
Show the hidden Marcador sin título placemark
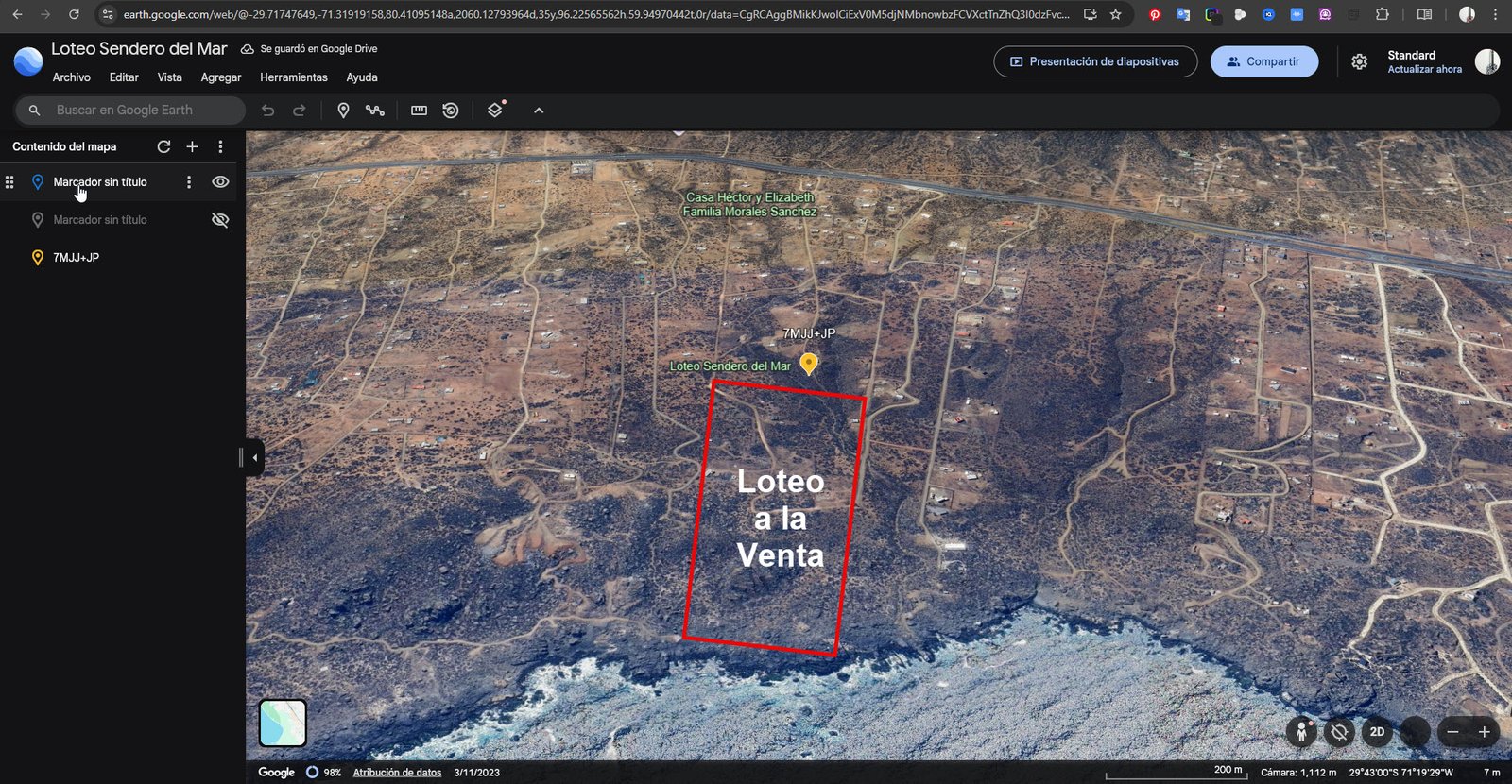tap(220, 220)
